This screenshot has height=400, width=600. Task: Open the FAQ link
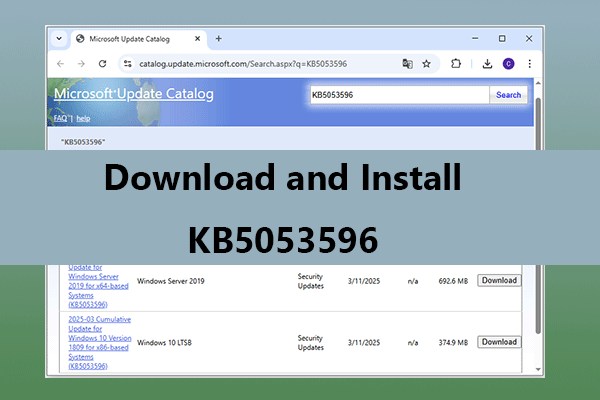tap(60, 118)
